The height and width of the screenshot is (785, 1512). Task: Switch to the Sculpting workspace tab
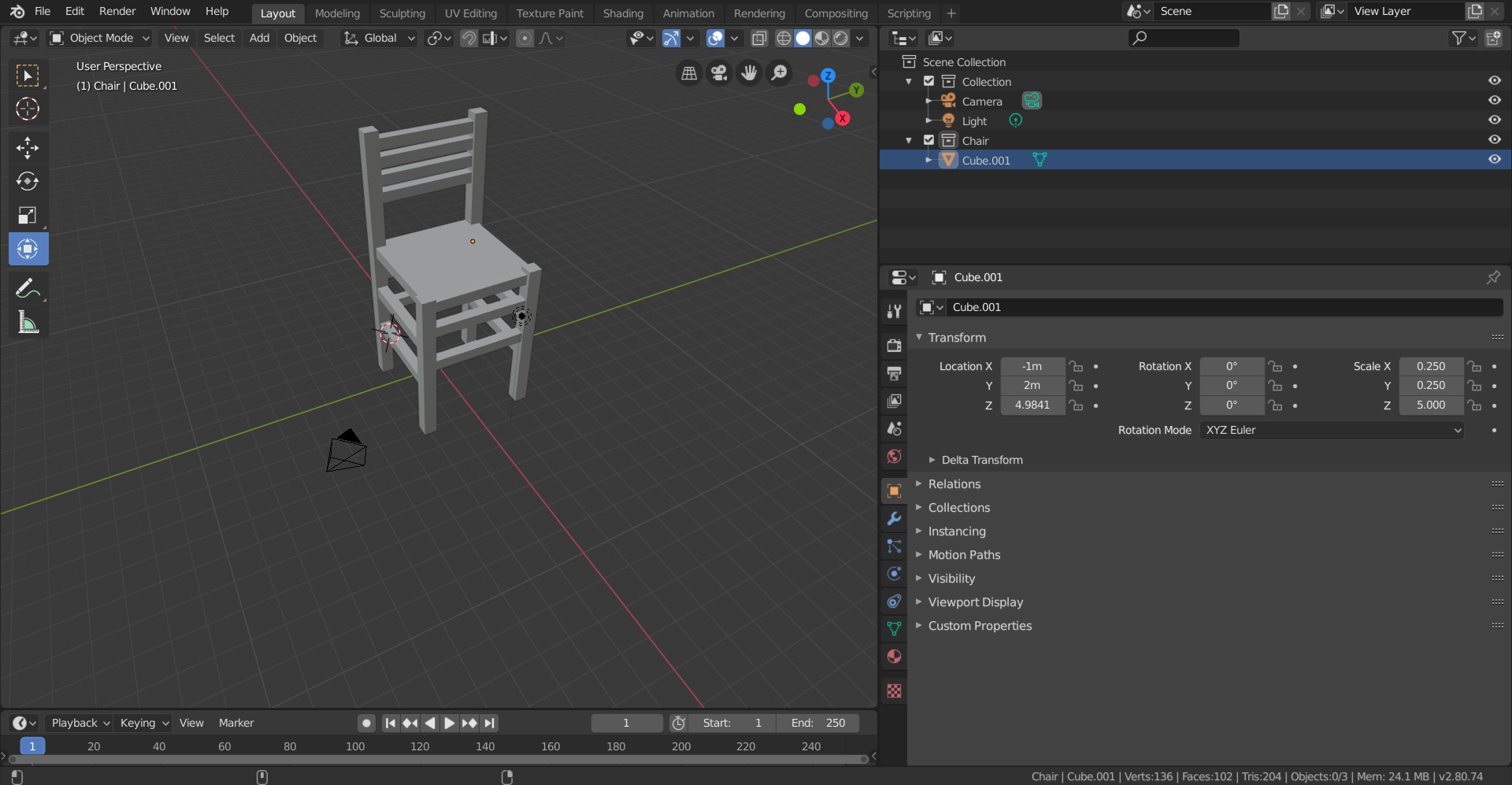[402, 13]
